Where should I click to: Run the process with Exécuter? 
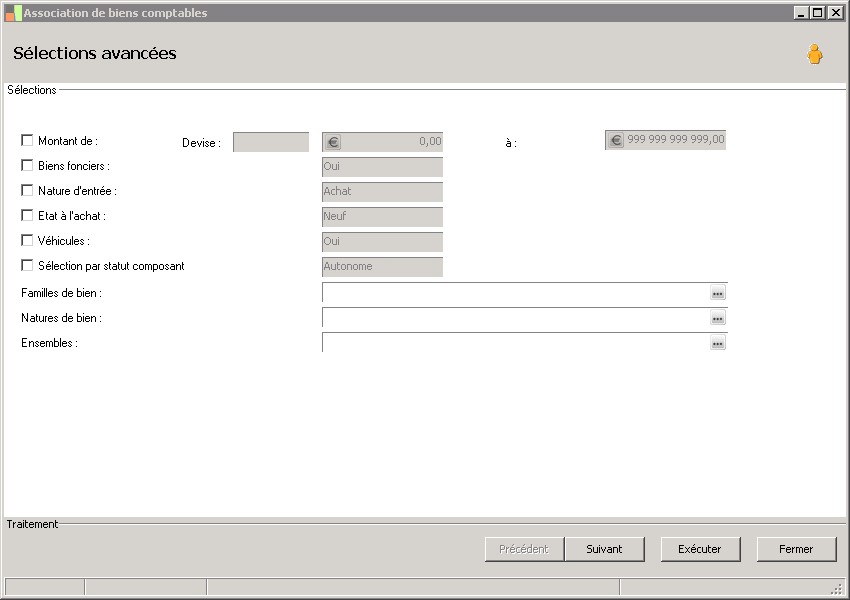point(700,549)
